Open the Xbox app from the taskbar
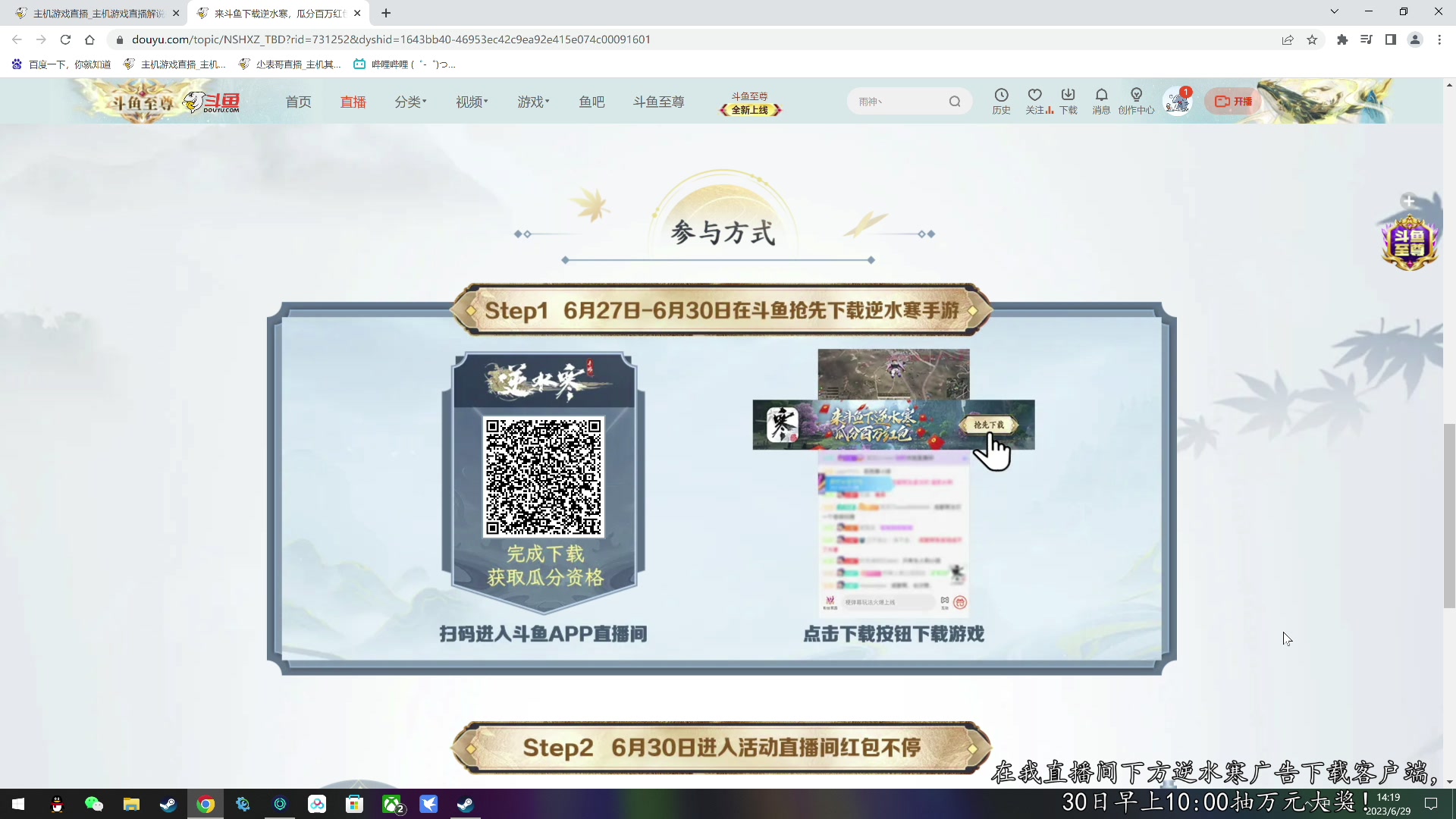The width and height of the screenshot is (1456, 819). click(392, 804)
